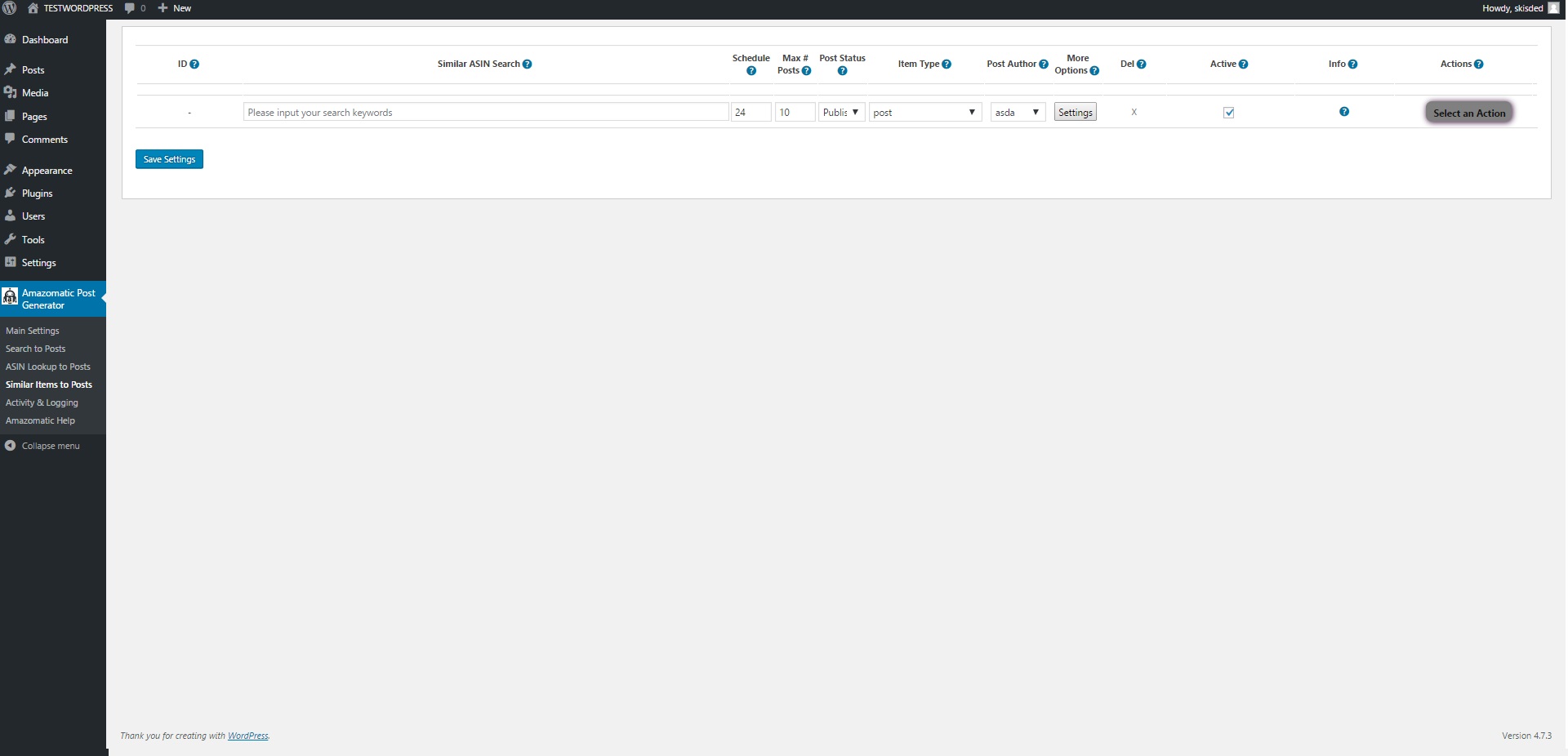
Task: Click the Collapse menu arrow icon
Action: pos(11,446)
